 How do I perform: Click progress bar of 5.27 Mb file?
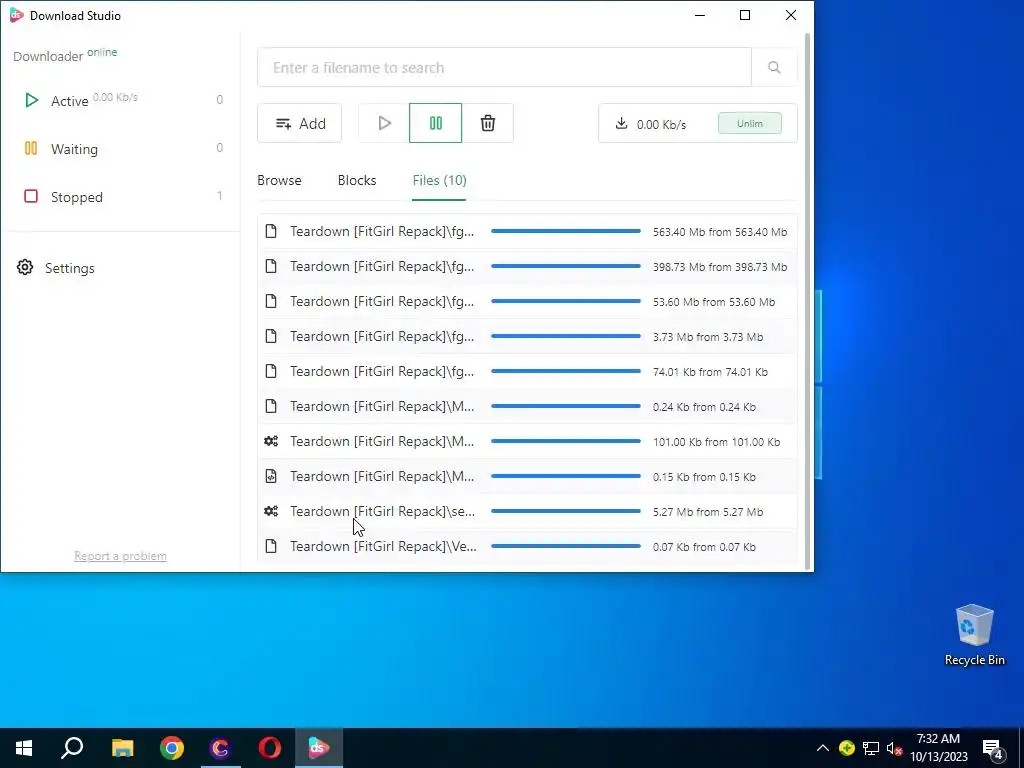566,511
